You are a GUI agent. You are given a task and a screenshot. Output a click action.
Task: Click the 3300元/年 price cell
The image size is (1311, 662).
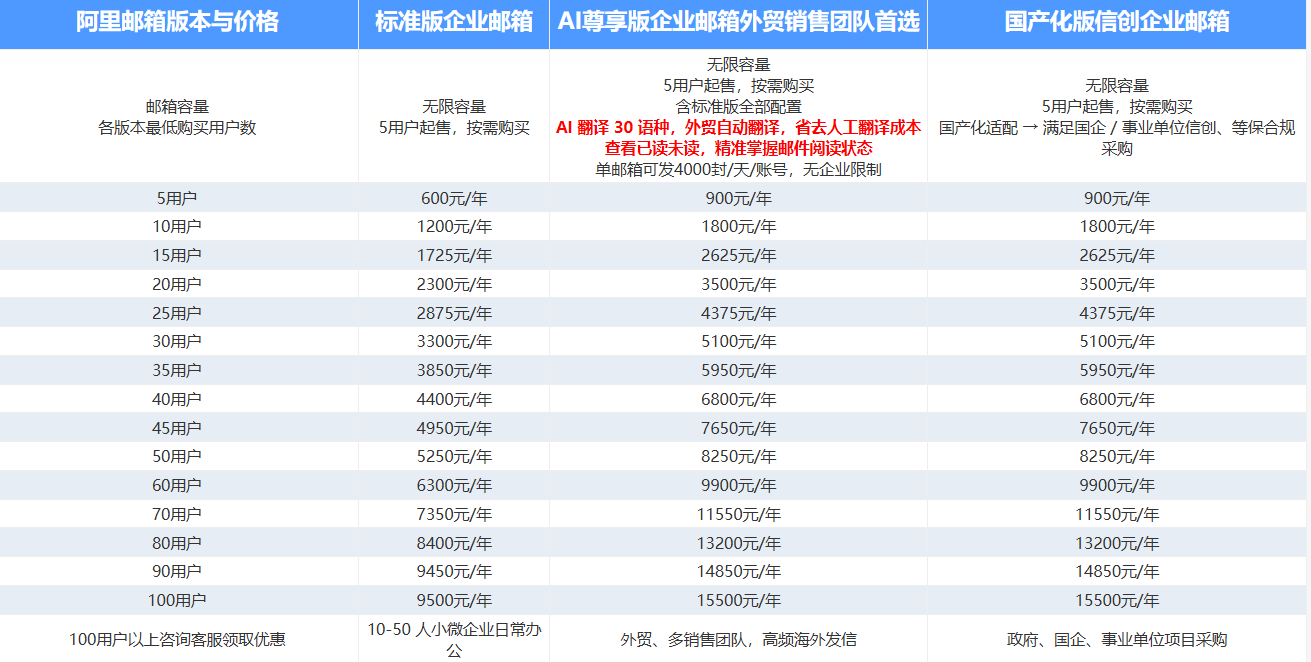(454, 342)
